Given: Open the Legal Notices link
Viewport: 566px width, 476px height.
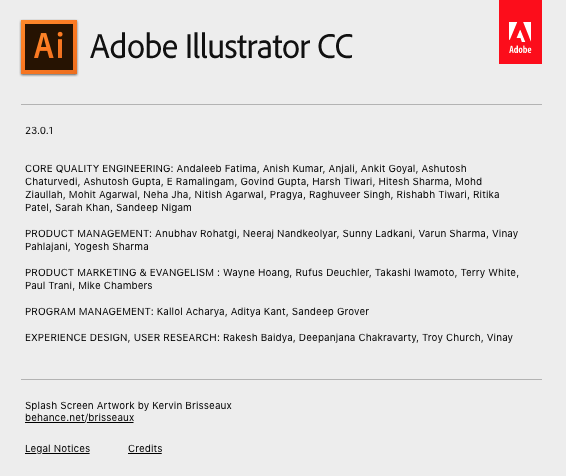Looking at the screenshot, I should [x=57, y=449].
